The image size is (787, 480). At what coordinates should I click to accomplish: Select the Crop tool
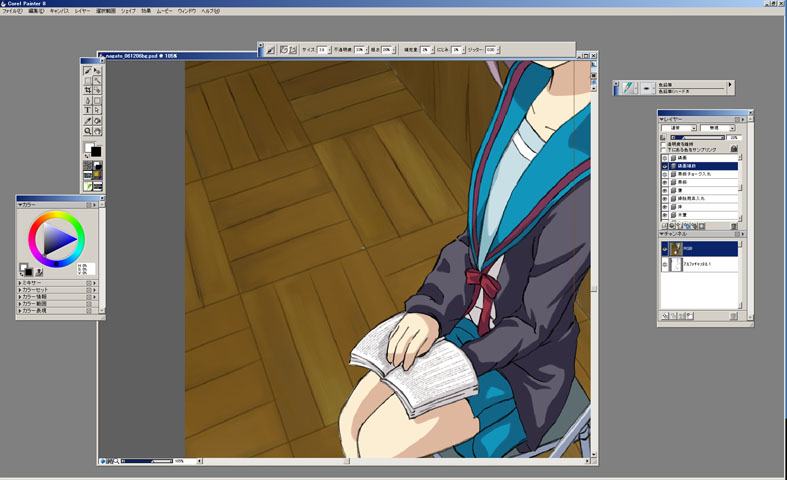click(x=87, y=90)
